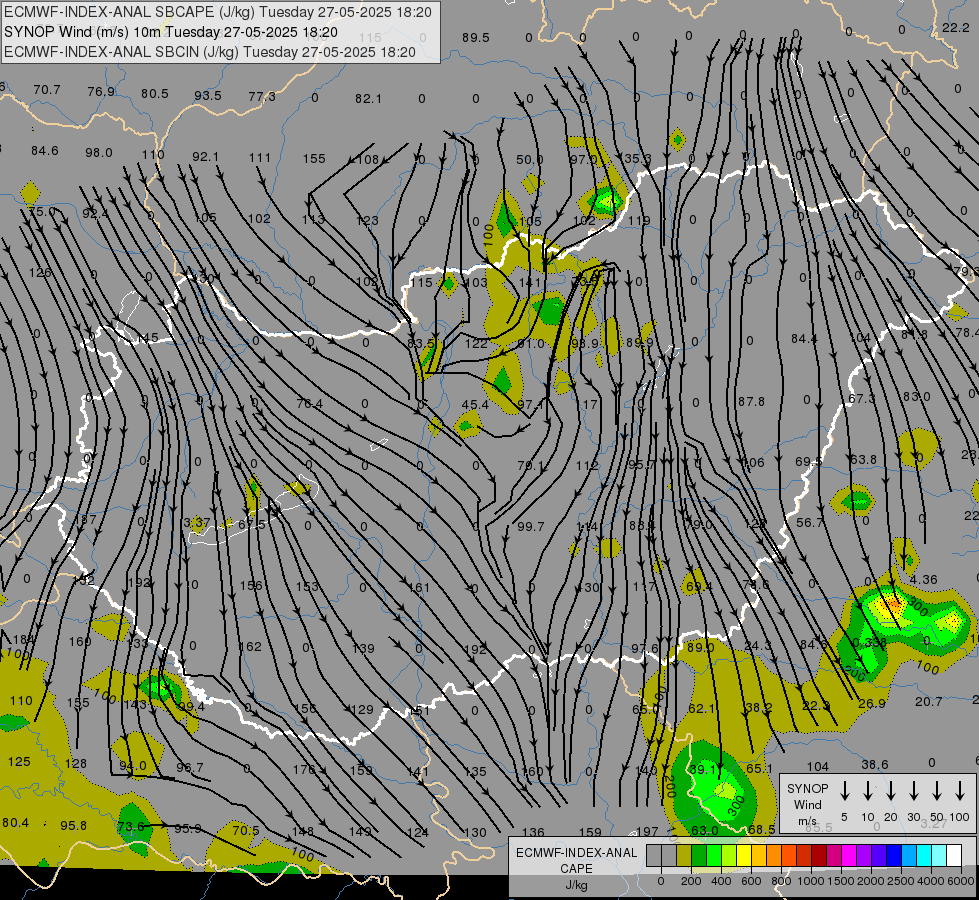Click the map value 99.7
Screen dimensions: 979x900
point(531,527)
